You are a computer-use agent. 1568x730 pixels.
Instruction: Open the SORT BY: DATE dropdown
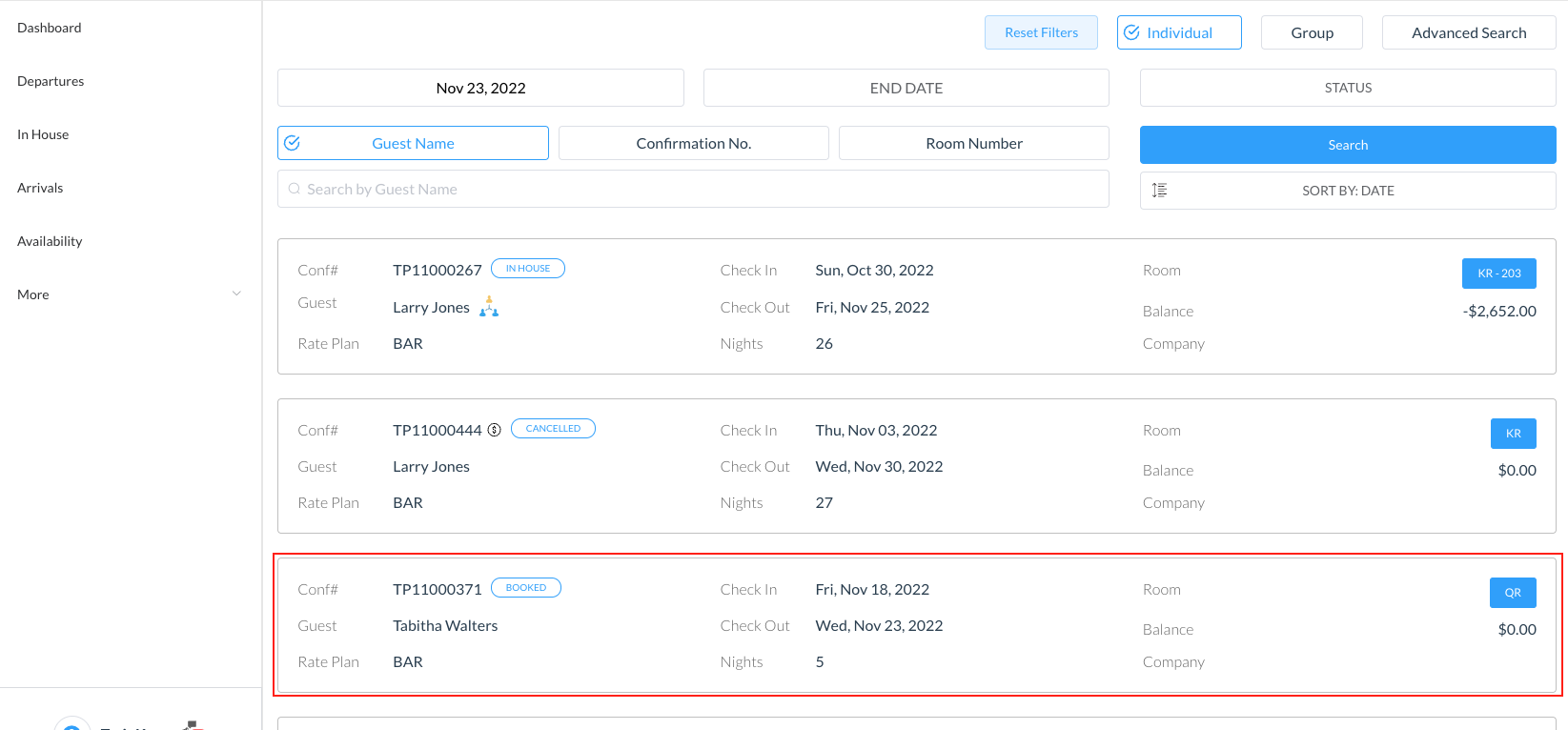tap(1347, 191)
